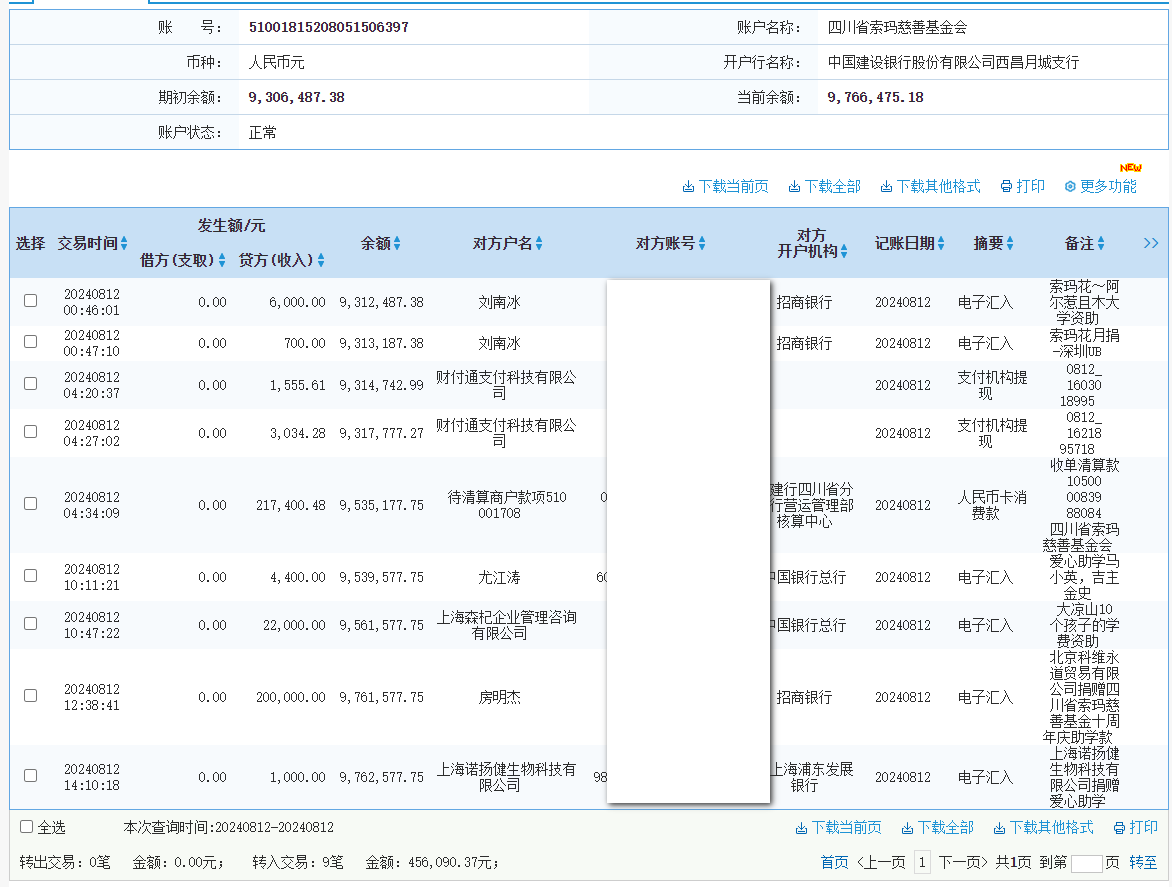Click top 下载当前页 link text
Screen dimensions: 1172x887
733,187
